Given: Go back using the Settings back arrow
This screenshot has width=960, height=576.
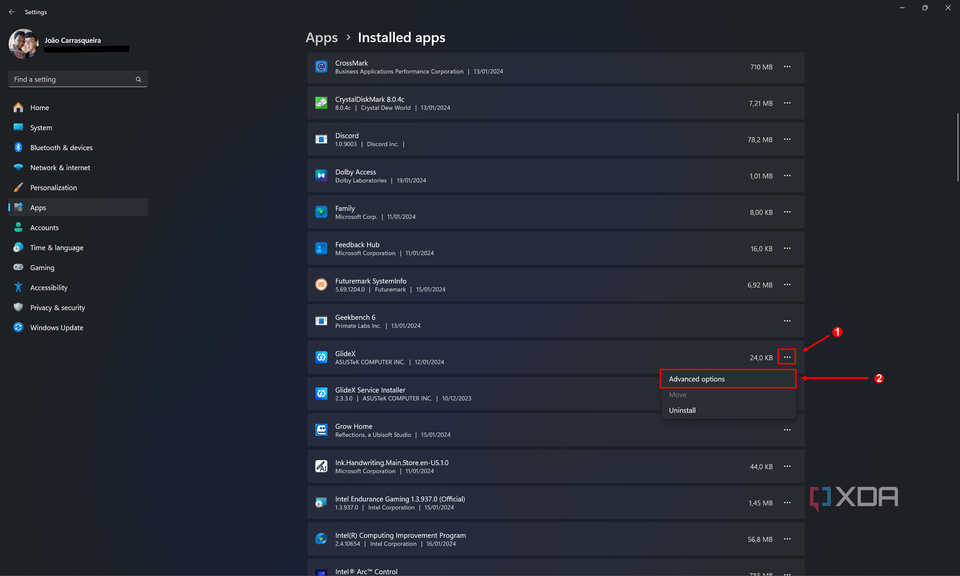Looking at the screenshot, I should (x=12, y=12).
